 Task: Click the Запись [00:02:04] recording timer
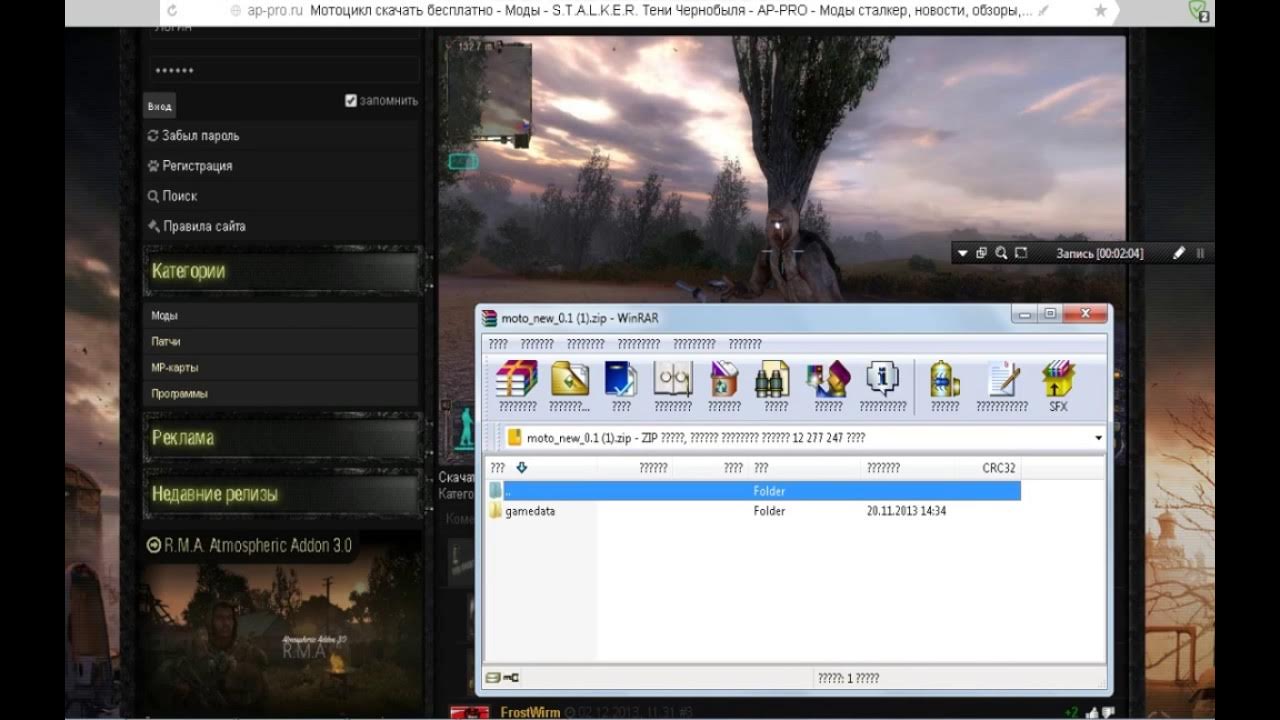pyautogui.click(x=1099, y=254)
